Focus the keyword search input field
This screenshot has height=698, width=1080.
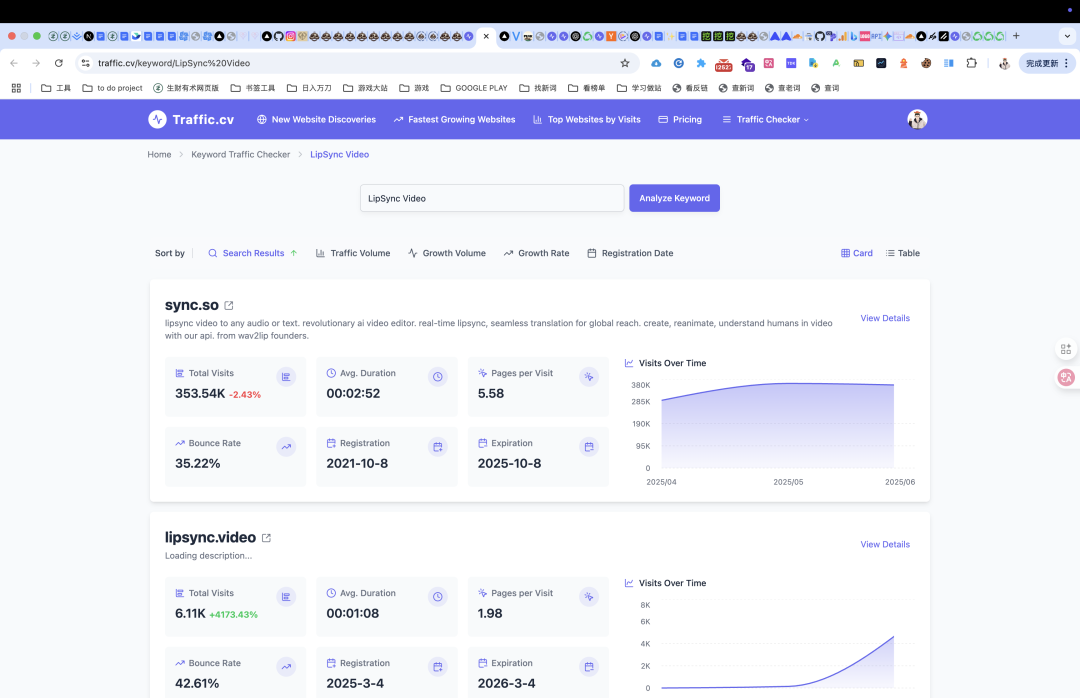[x=492, y=198]
